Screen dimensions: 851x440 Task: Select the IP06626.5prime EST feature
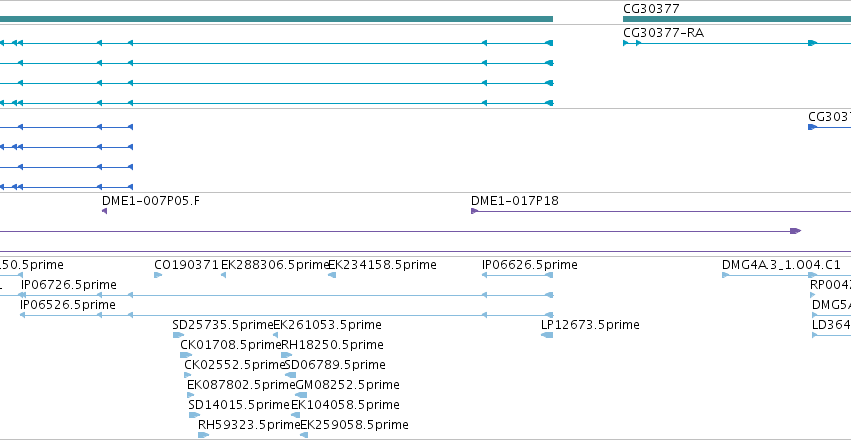517,275
